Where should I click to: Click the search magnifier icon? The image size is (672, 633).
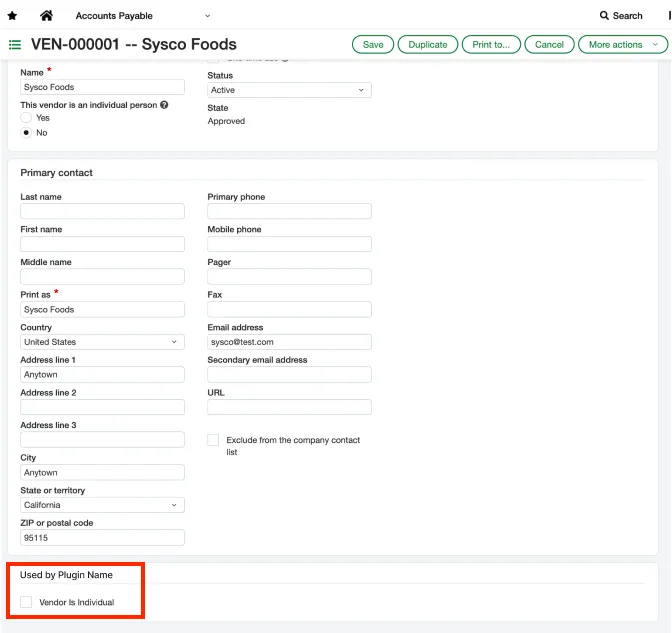[604, 15]
